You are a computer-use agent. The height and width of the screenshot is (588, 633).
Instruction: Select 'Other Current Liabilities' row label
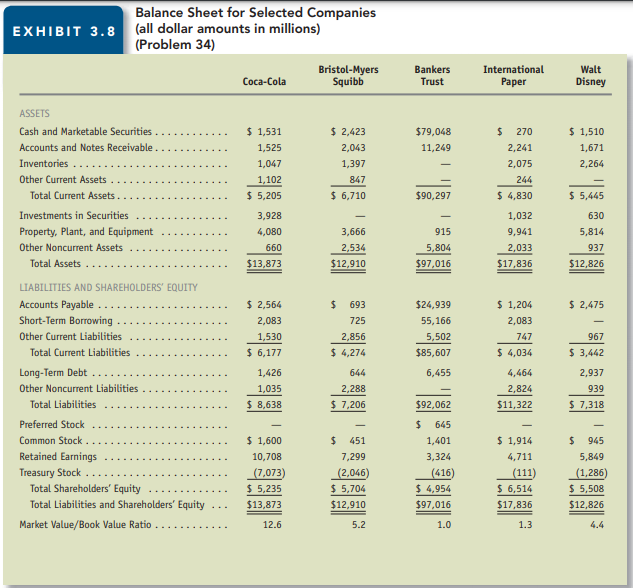coord(70,337)
